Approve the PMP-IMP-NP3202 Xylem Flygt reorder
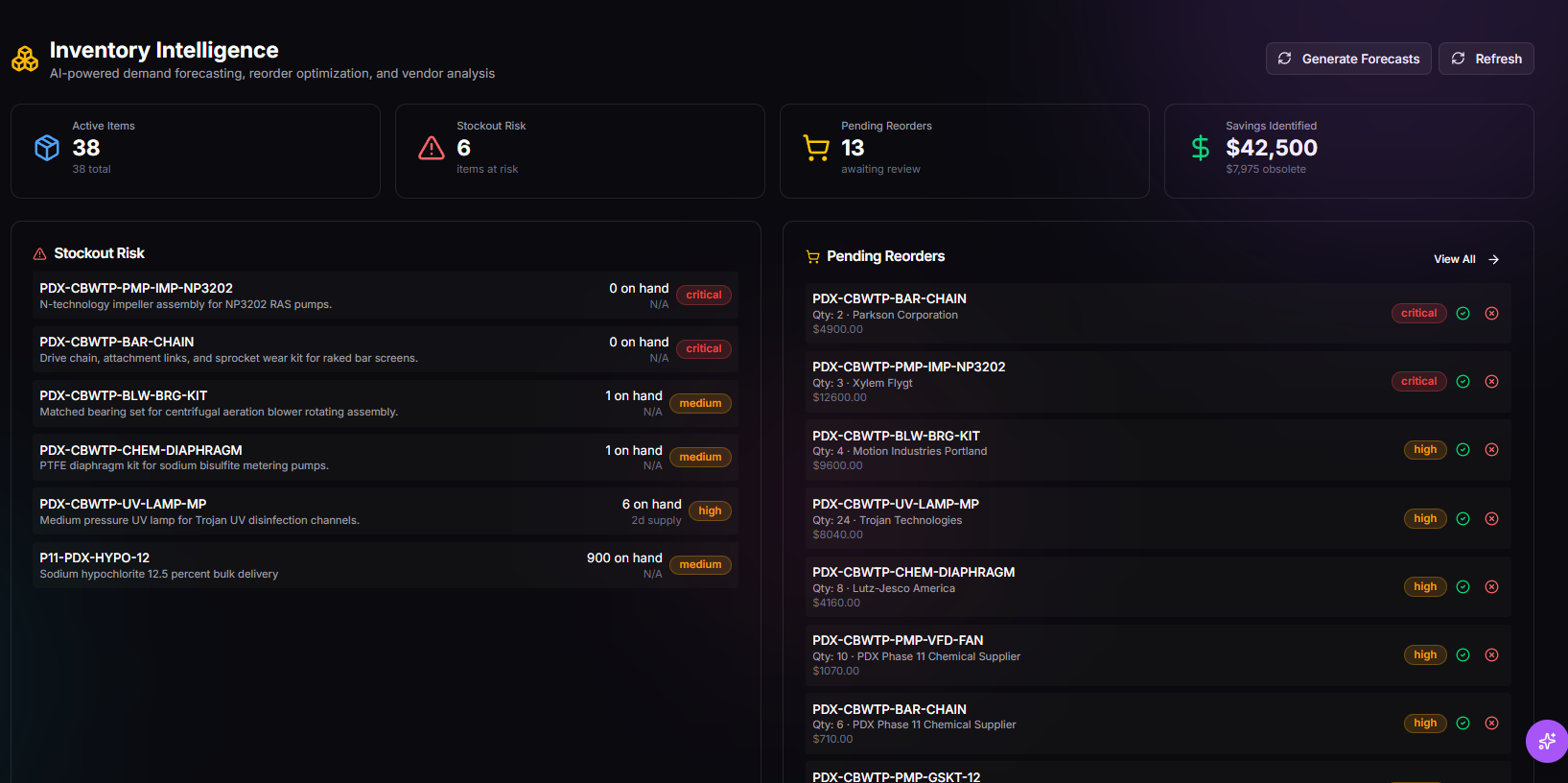 (x=1463, y=382)
